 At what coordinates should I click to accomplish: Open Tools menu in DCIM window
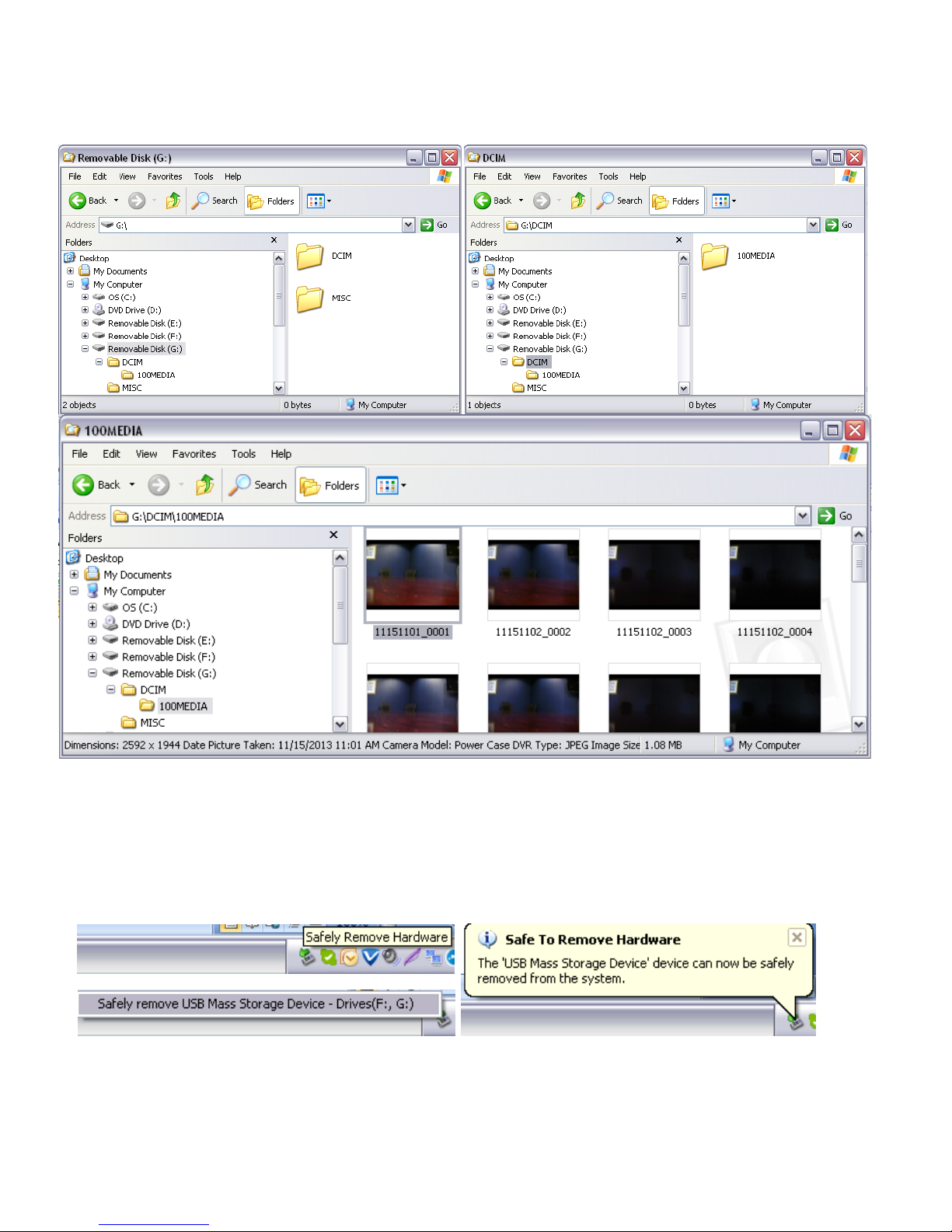pos(609,176)
